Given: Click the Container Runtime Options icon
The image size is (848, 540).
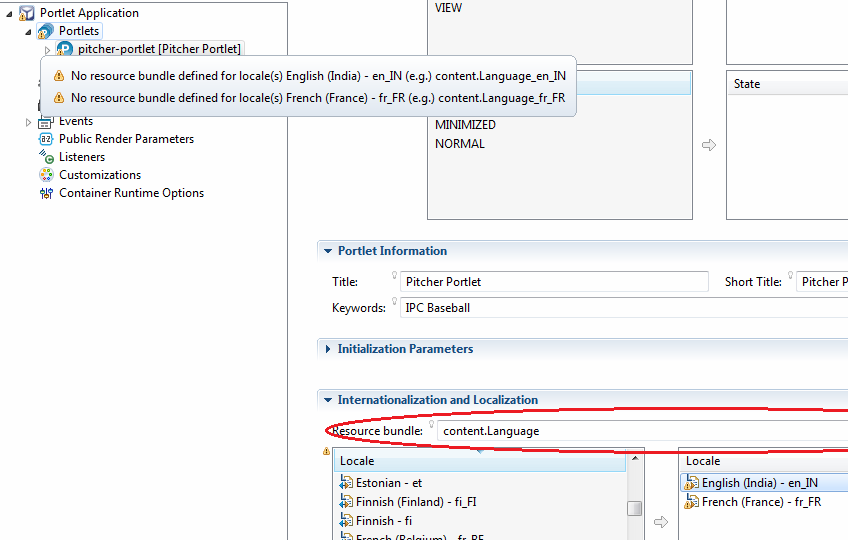Looking at the screenshot, I should coord(45,193).
